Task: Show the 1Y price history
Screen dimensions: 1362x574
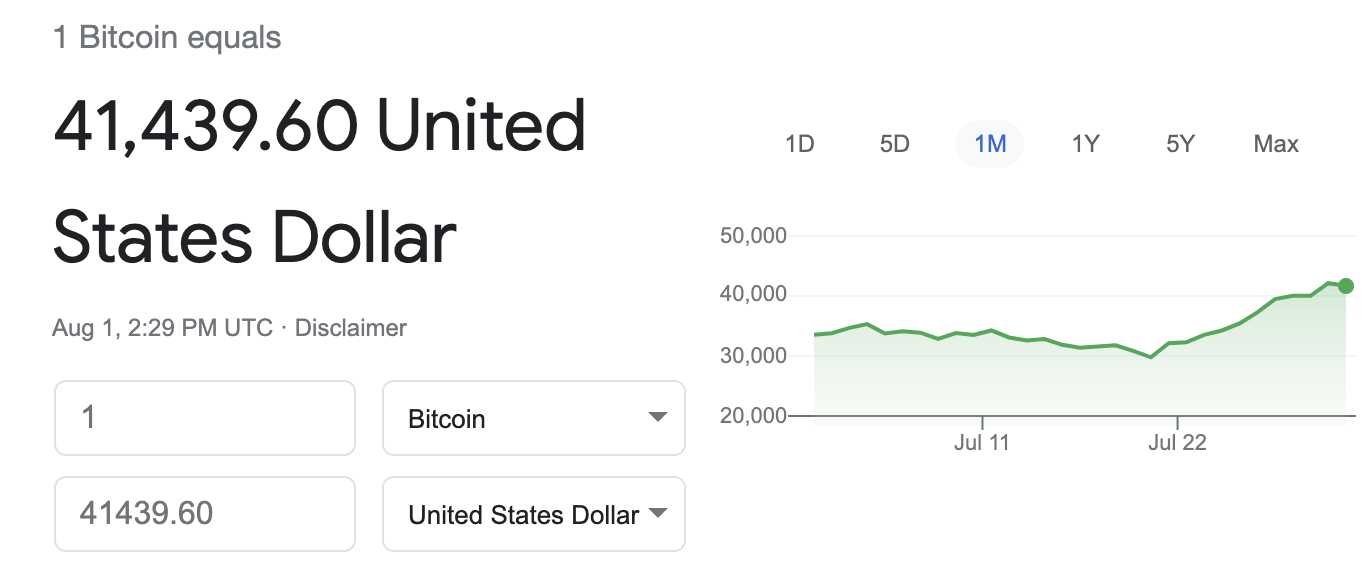Action: 1085,144
